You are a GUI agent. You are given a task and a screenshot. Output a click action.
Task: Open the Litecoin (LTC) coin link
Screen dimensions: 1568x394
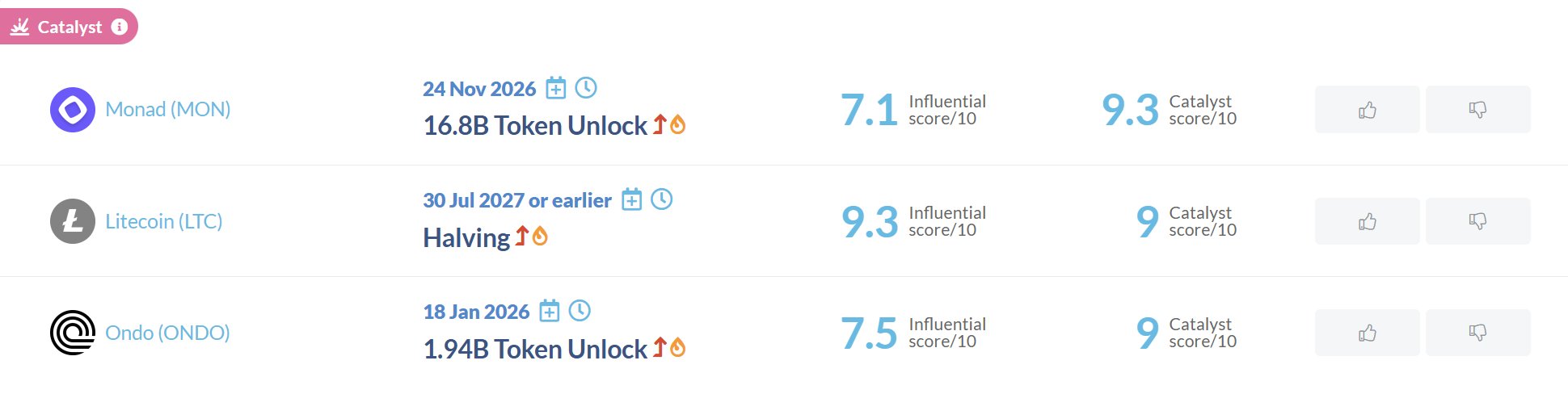[x=164, y=221]
